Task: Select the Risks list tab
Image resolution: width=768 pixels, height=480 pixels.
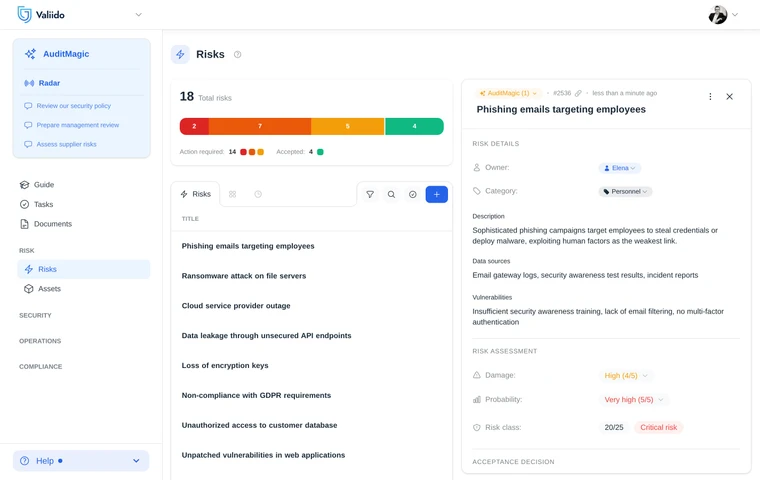Action: click(x=195, y=194)
